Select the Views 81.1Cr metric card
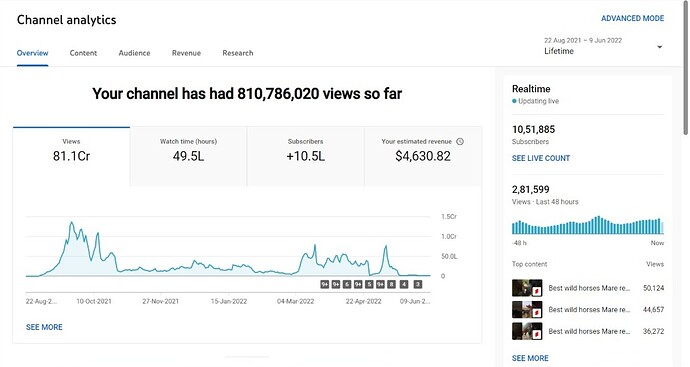 (71, 156)
